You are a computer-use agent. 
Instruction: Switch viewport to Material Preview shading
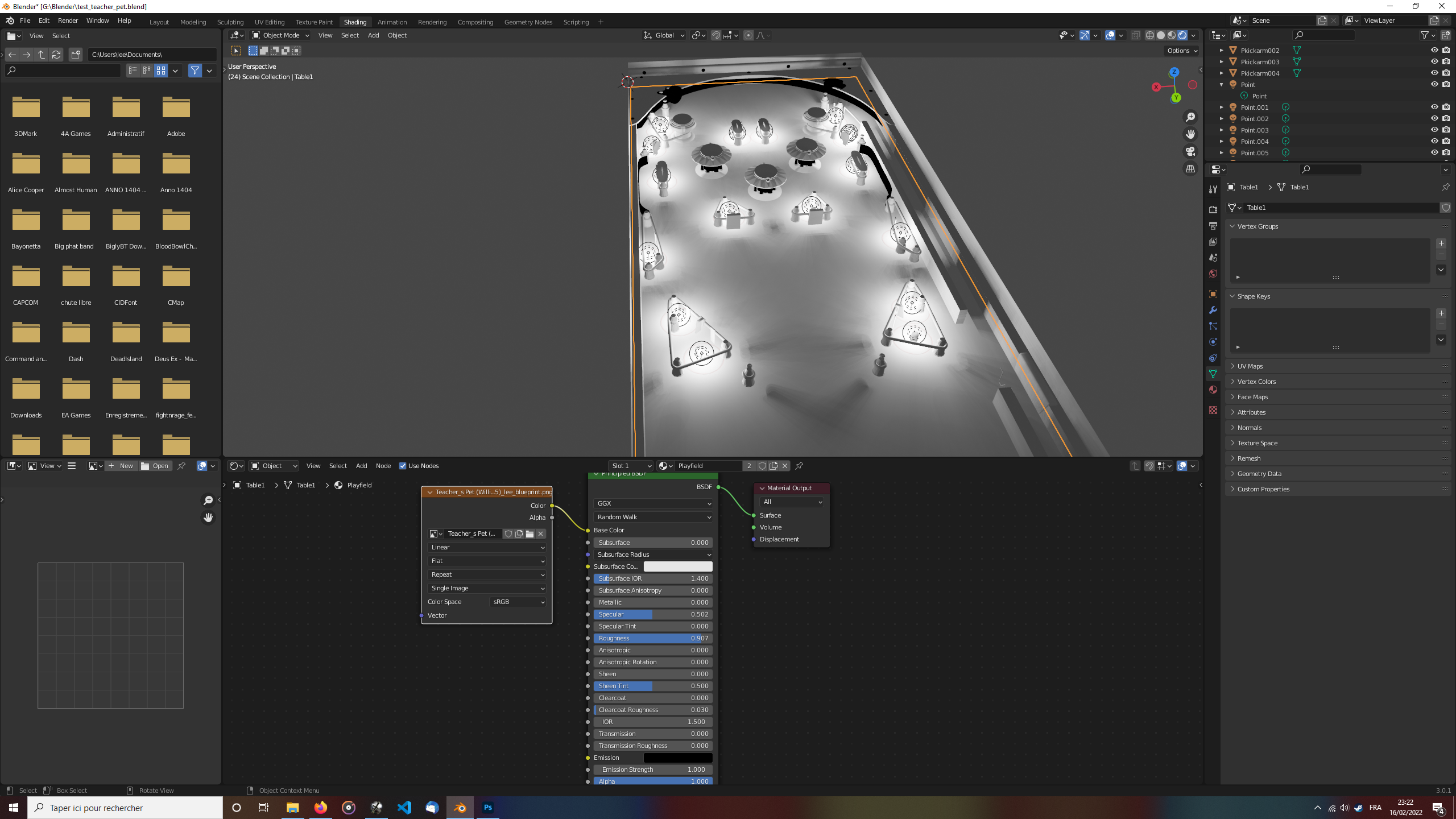1172,35
